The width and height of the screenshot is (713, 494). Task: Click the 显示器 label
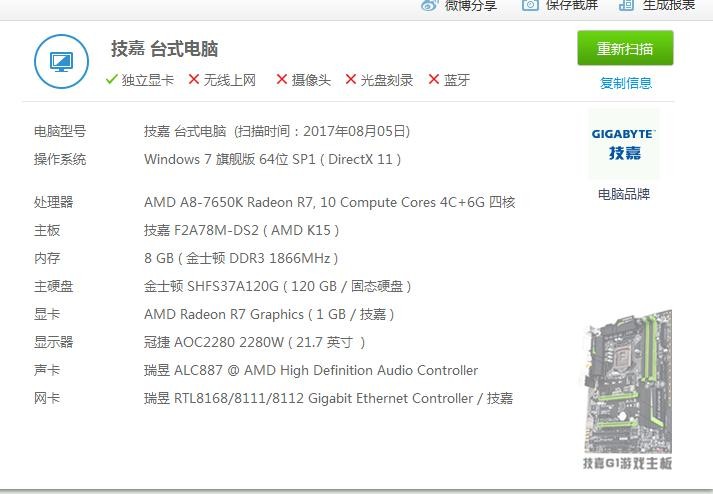[x=54, y=342]
